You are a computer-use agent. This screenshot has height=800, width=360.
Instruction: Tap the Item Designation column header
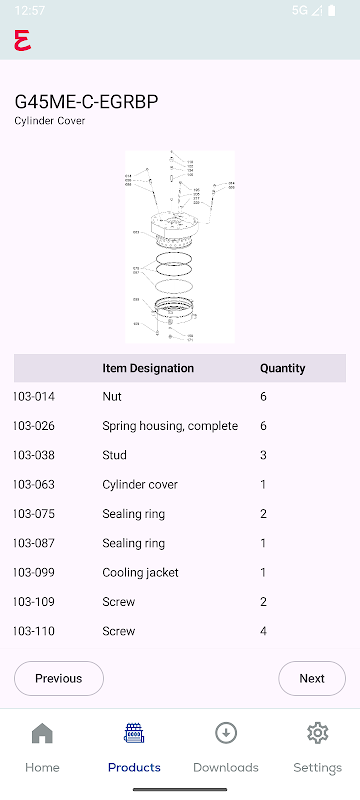pyautogui.click(x=148, y=368)
